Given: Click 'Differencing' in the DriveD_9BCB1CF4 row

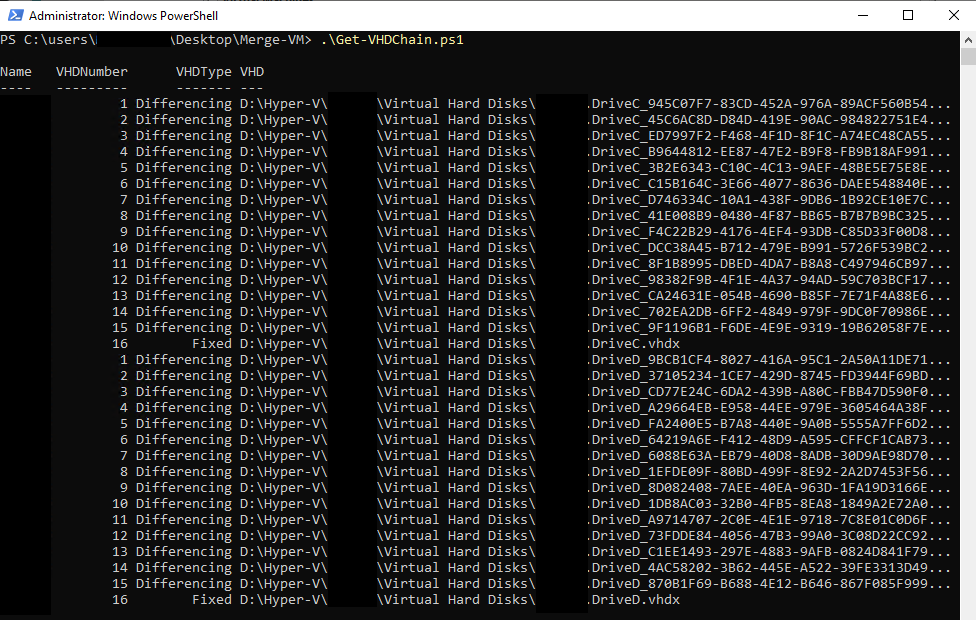Looking at the screenshot, I should (184, 360).
